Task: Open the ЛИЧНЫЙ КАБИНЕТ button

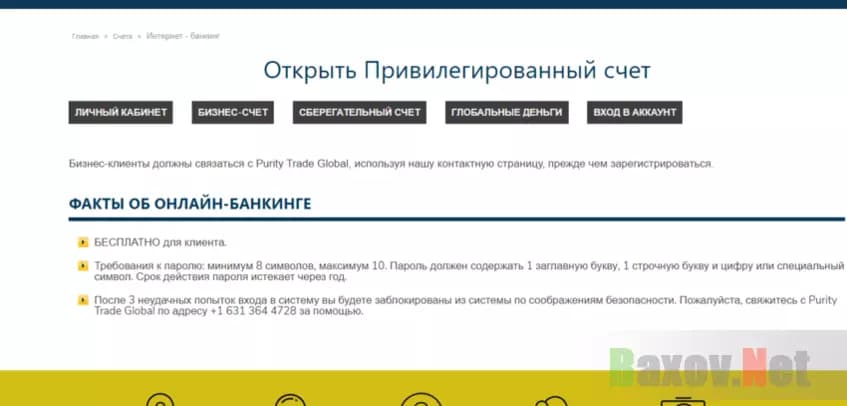Action: [120, 112]
